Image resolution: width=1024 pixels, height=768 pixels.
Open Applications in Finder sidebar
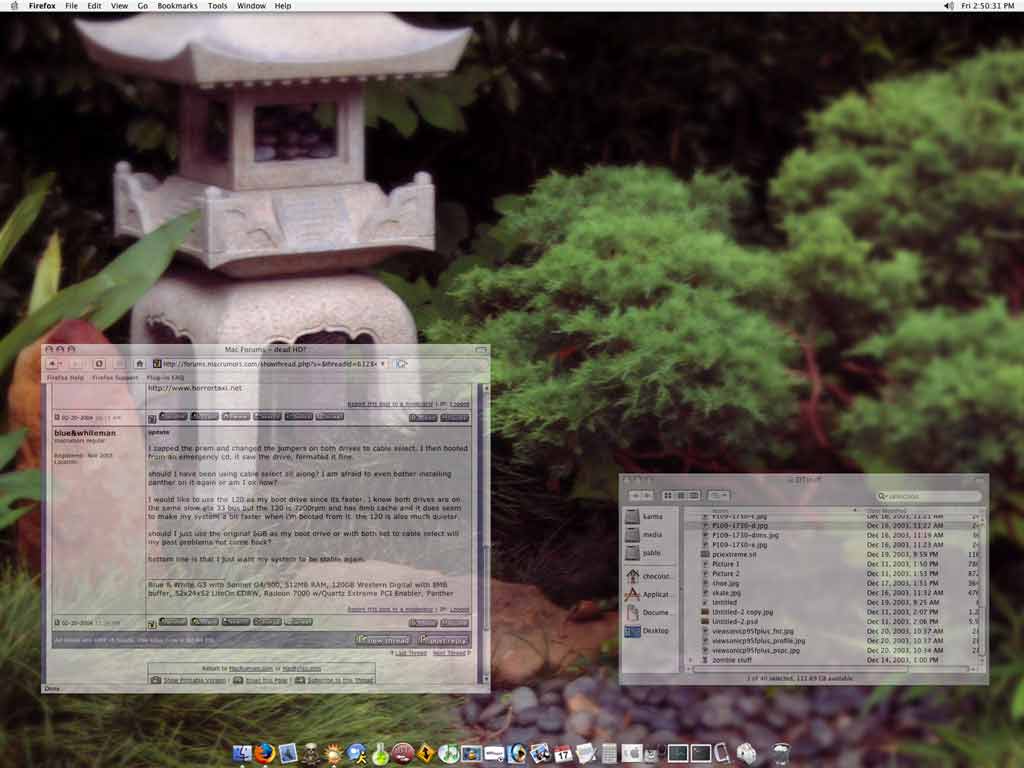point(647,594)
